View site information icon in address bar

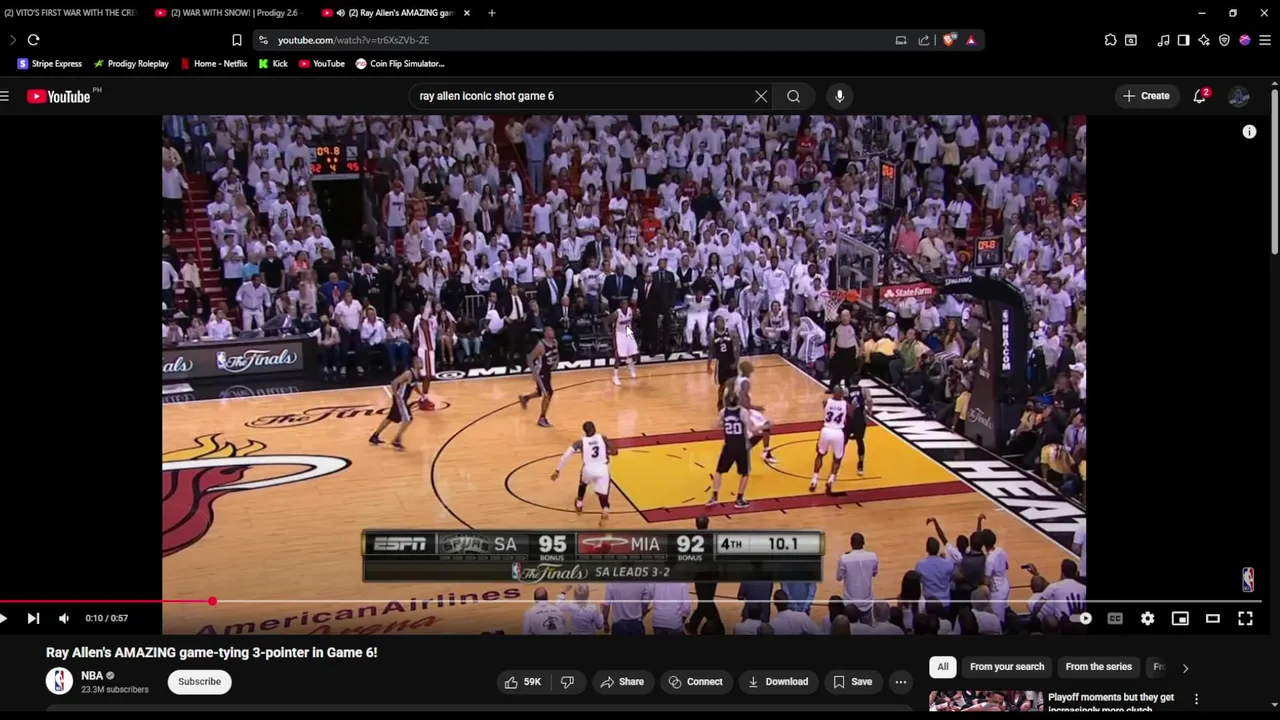[263, 40]
